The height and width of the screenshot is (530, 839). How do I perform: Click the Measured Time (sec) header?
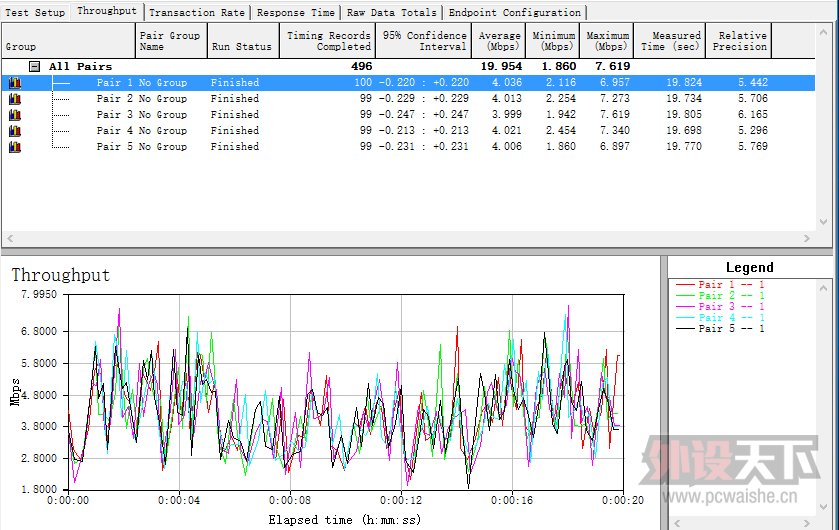click(x=670, y=41)
